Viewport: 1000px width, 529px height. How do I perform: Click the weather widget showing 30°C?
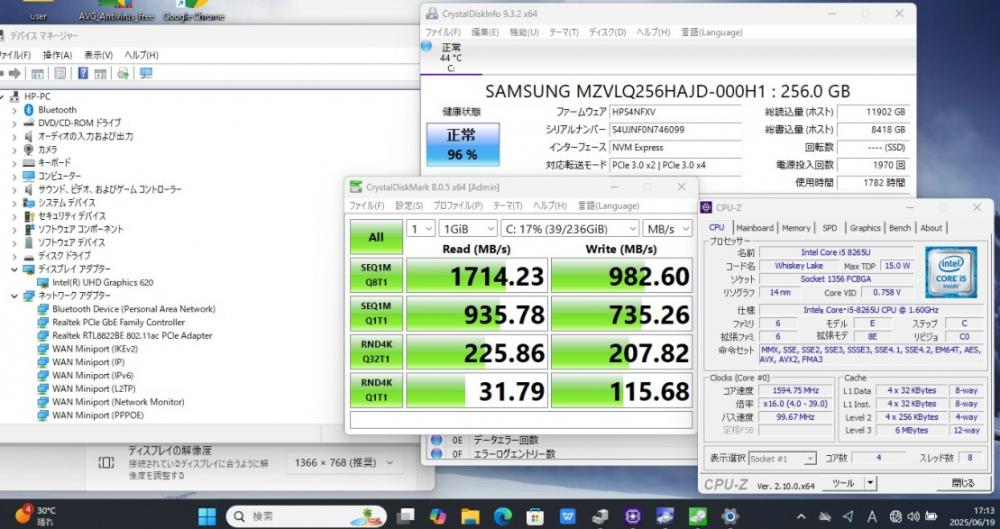35,515
